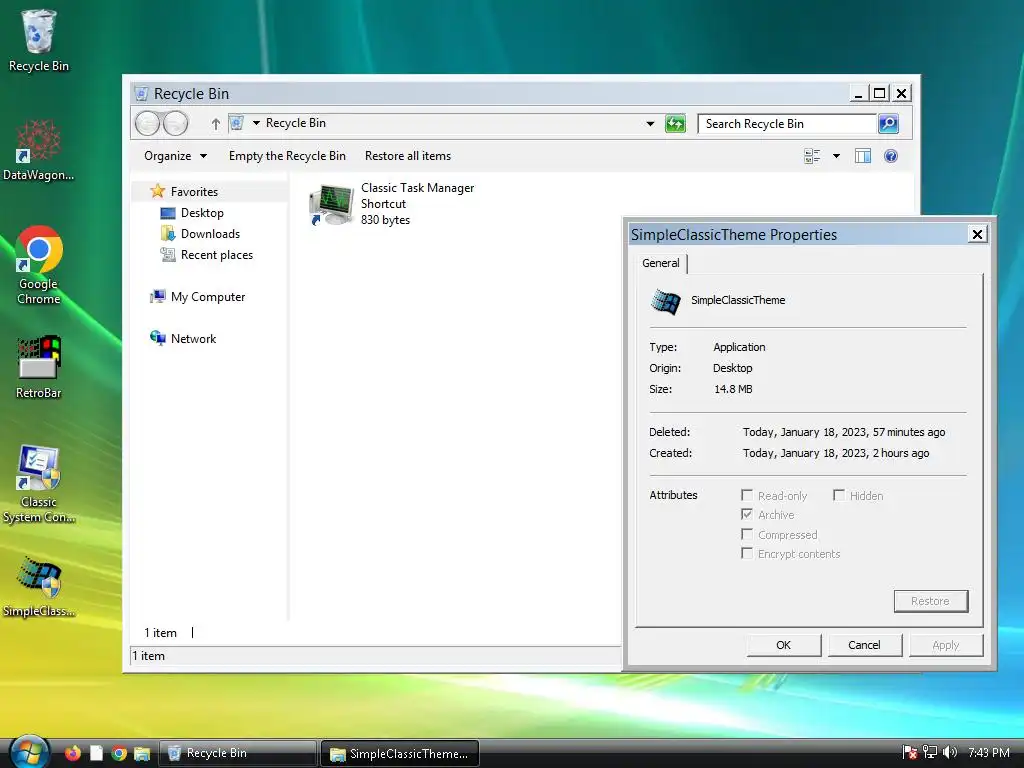Open the Start menu orb
This screenshot has height=768, width=1024.
coord(29,752)
